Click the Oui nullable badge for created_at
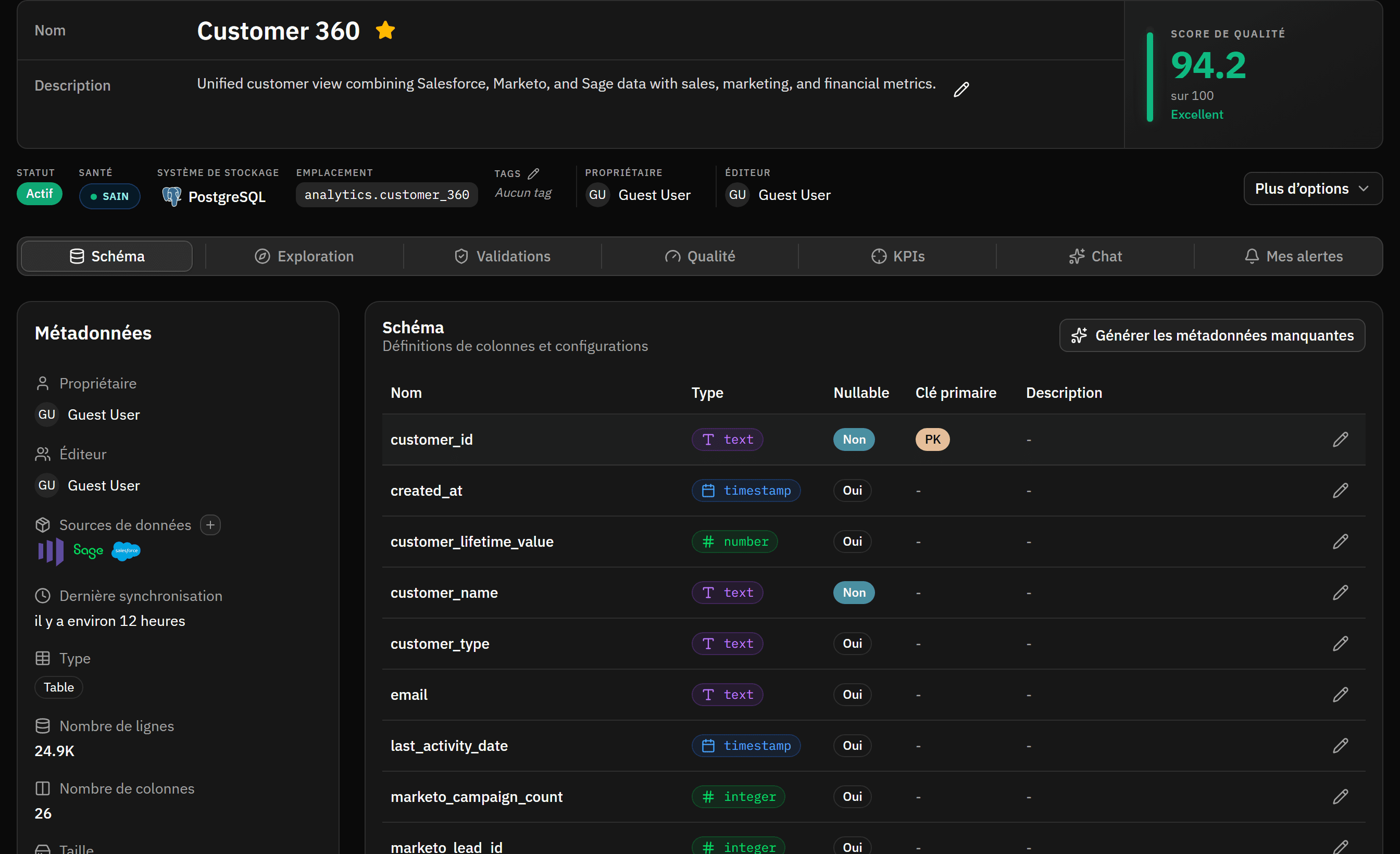This screenshot has width=1400, height=854. (x=852, y=491)
